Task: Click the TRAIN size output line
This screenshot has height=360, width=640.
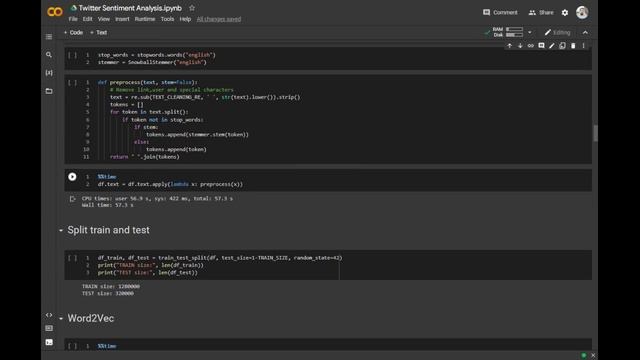Action: coord(111,287)
